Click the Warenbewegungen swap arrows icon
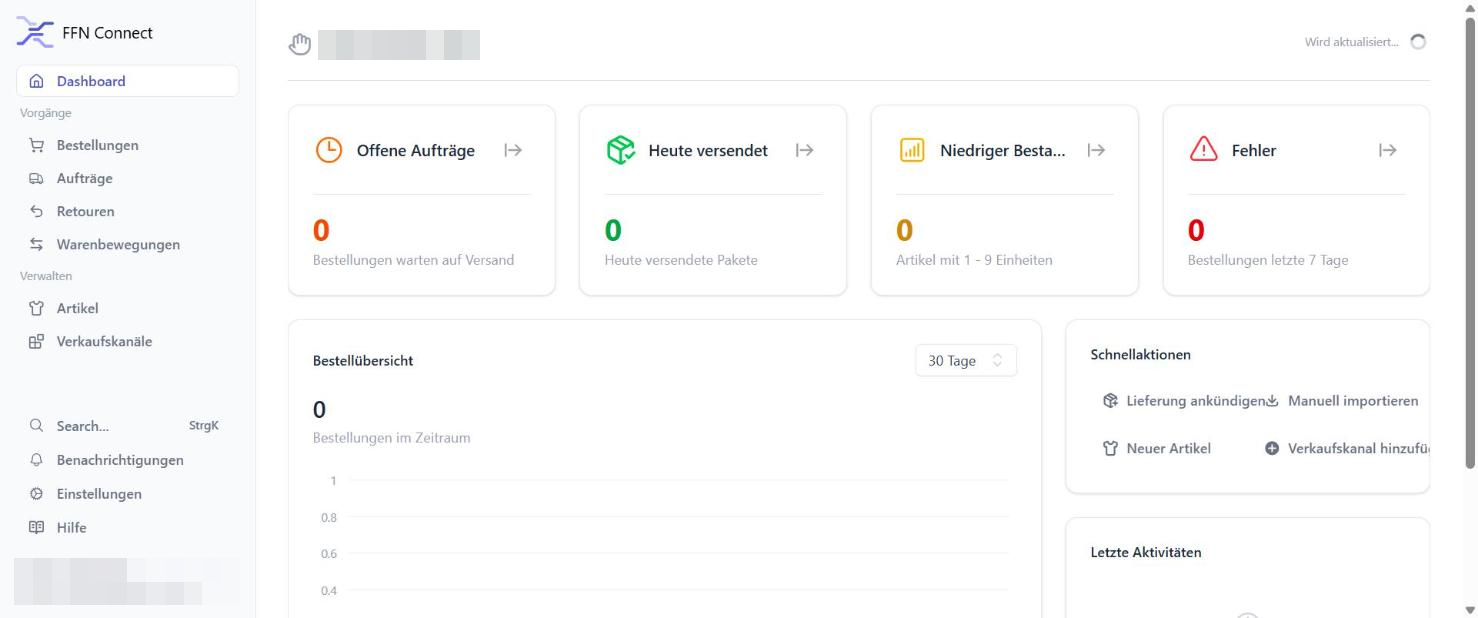The height and width of the screenshot is (618, 1478). tap(37, 244)
